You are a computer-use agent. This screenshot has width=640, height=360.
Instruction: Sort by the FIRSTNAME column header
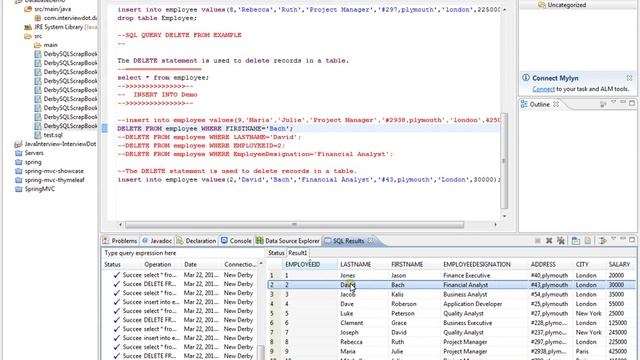pyautogui.click(x=414, y=264)
